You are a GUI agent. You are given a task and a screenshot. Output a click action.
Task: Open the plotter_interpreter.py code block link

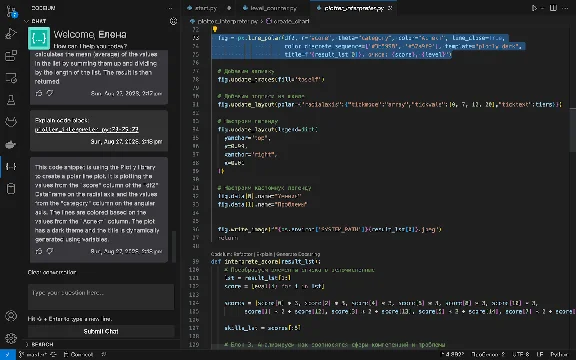point(87,129)
